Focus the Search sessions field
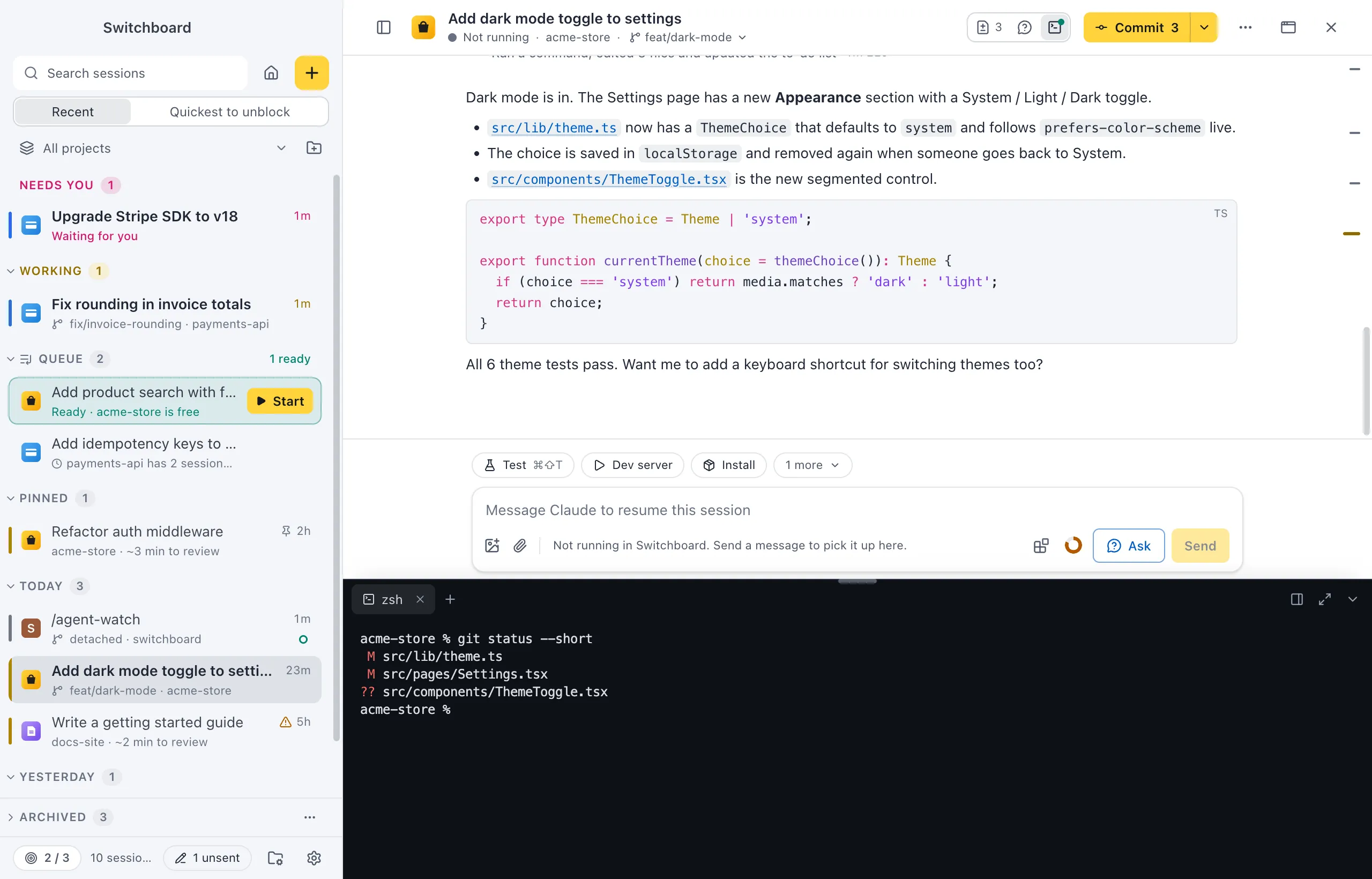The width and height of the screenshot is (1372, 879). coord(130,73)
